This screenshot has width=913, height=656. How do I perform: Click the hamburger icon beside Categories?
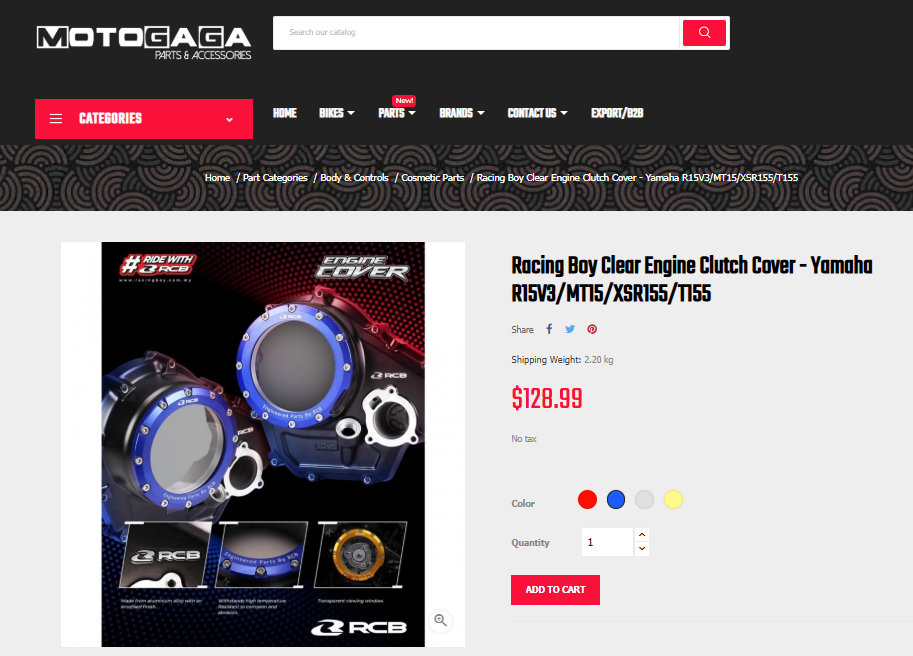coord(56,119)
